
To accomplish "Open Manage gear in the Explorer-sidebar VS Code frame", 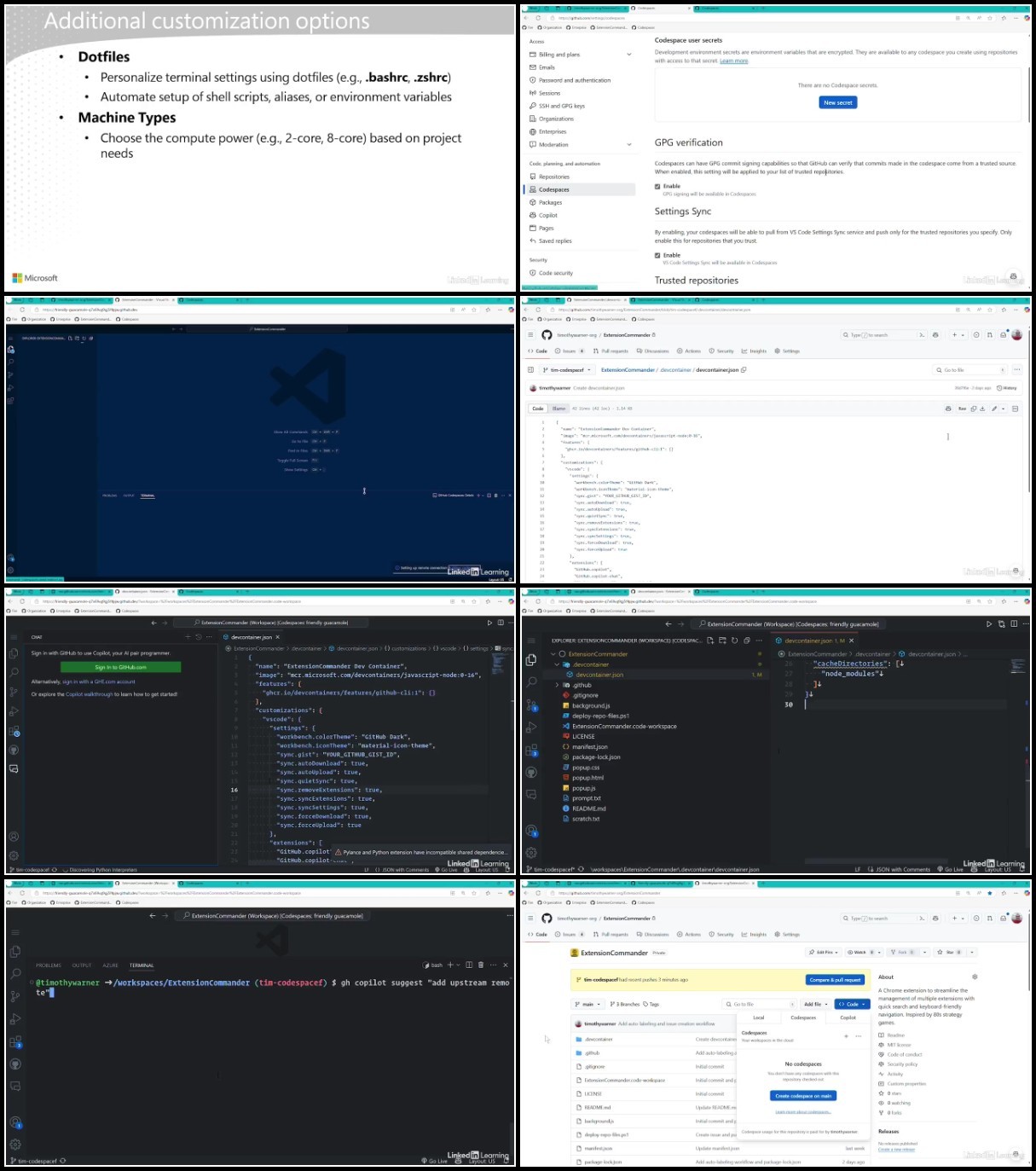I will point(531,852).
